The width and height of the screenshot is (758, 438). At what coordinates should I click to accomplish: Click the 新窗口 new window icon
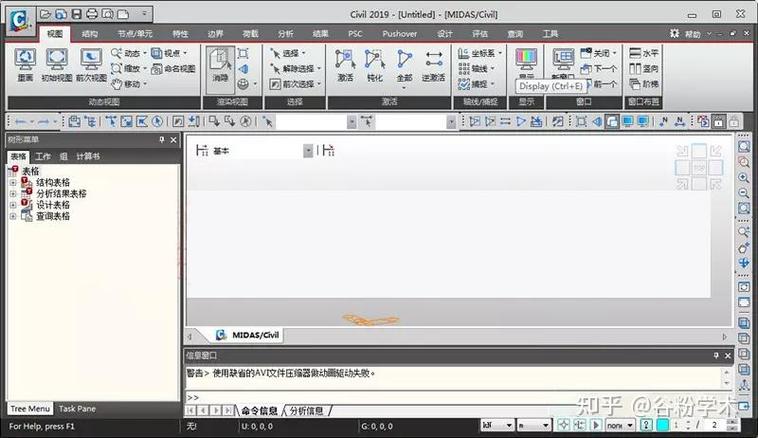coord(563,60)
